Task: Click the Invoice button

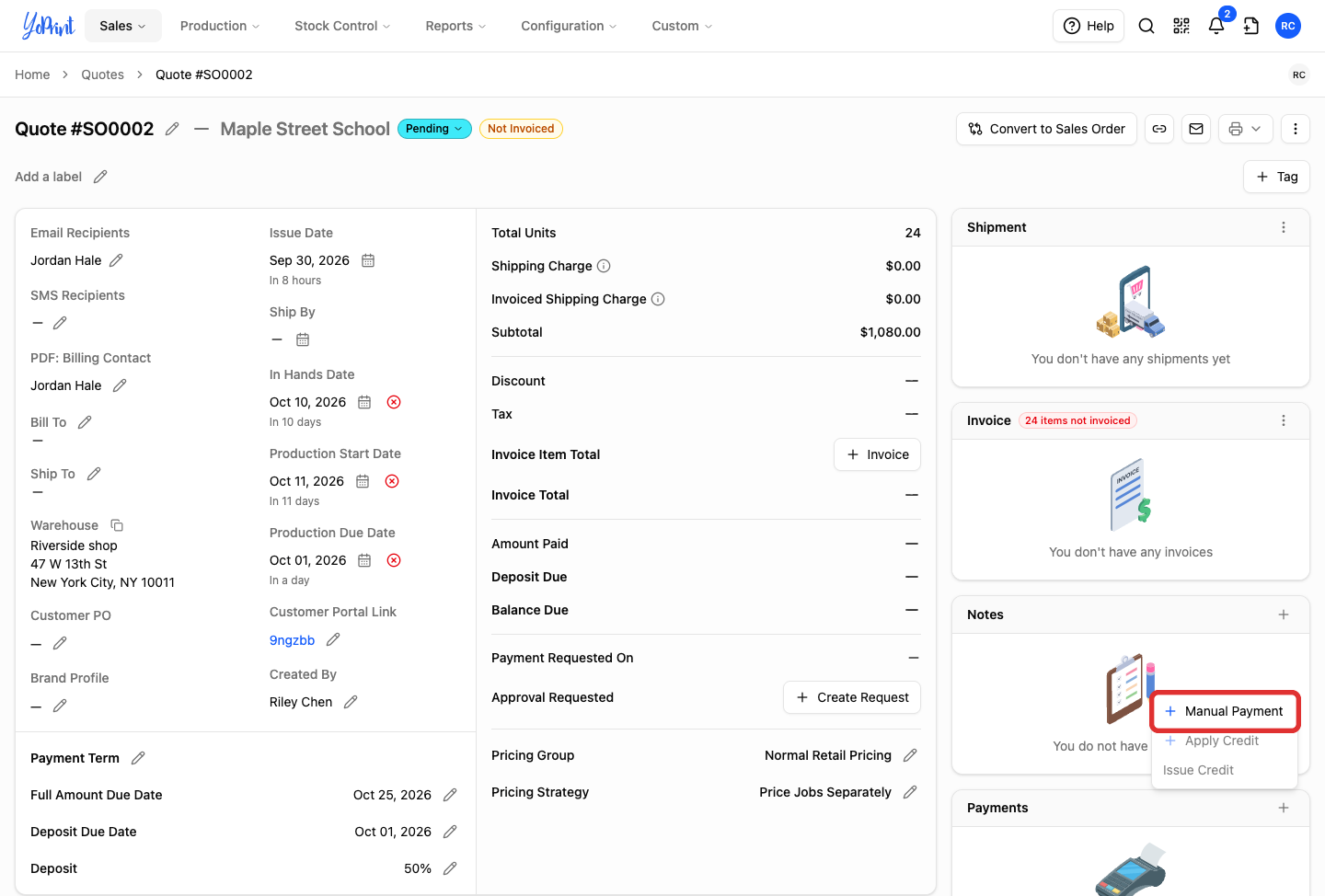Action: click(x=877, y=454)
